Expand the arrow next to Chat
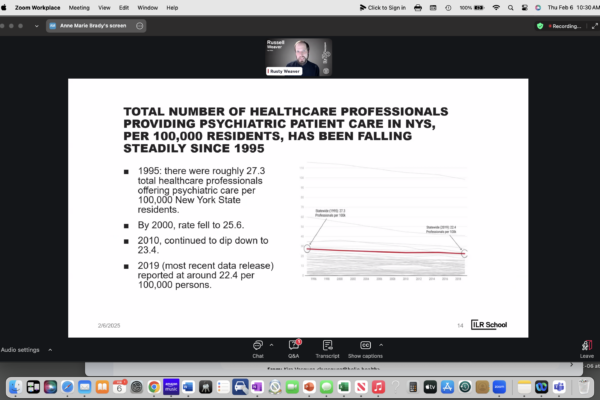600x400 pixels. point(271,343)
